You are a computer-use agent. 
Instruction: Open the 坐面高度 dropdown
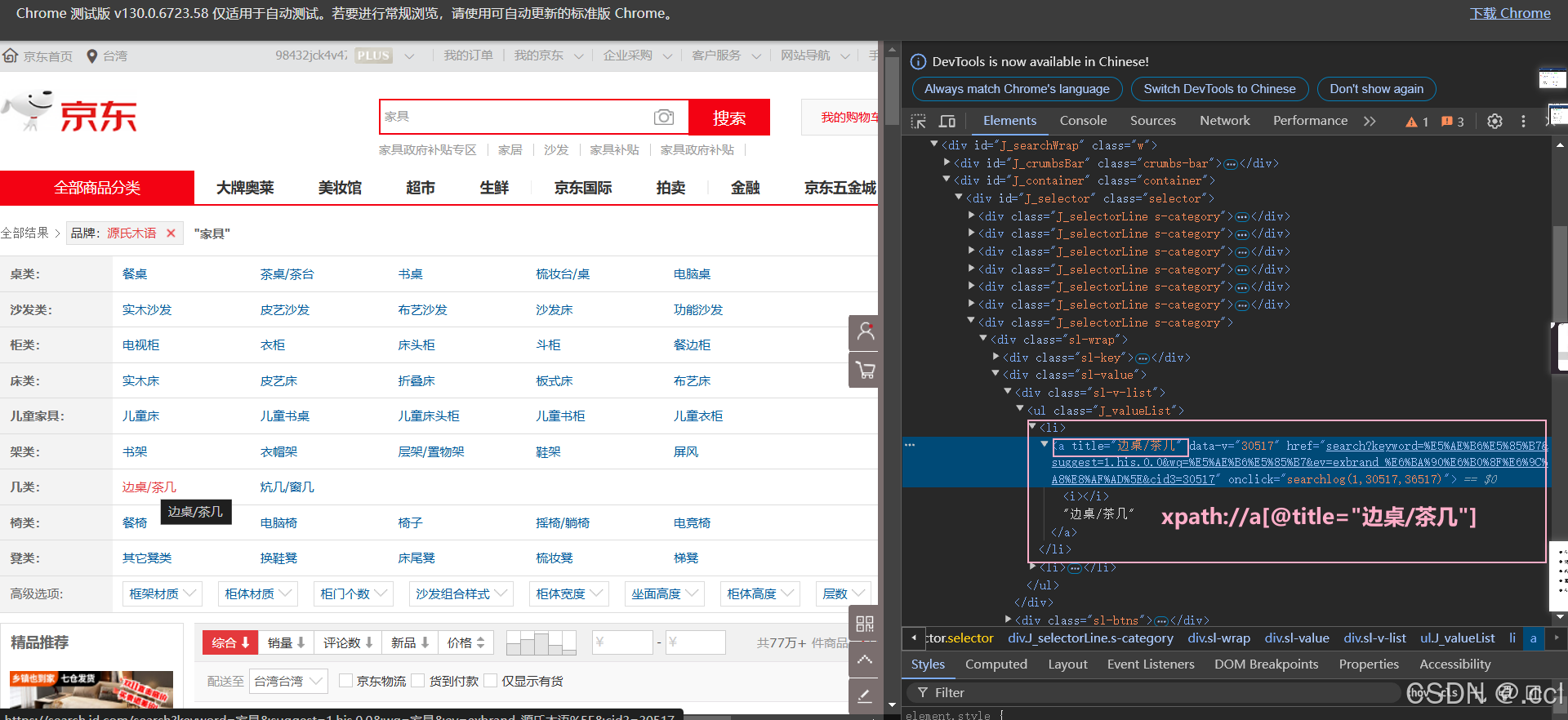tap(664, 594)
